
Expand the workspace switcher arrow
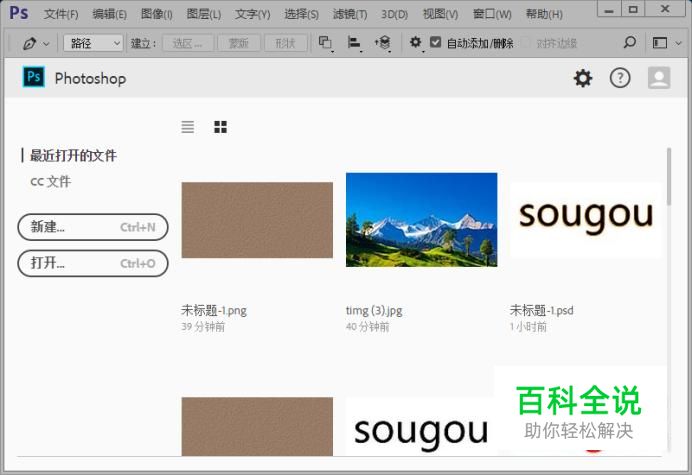[679, 43]
